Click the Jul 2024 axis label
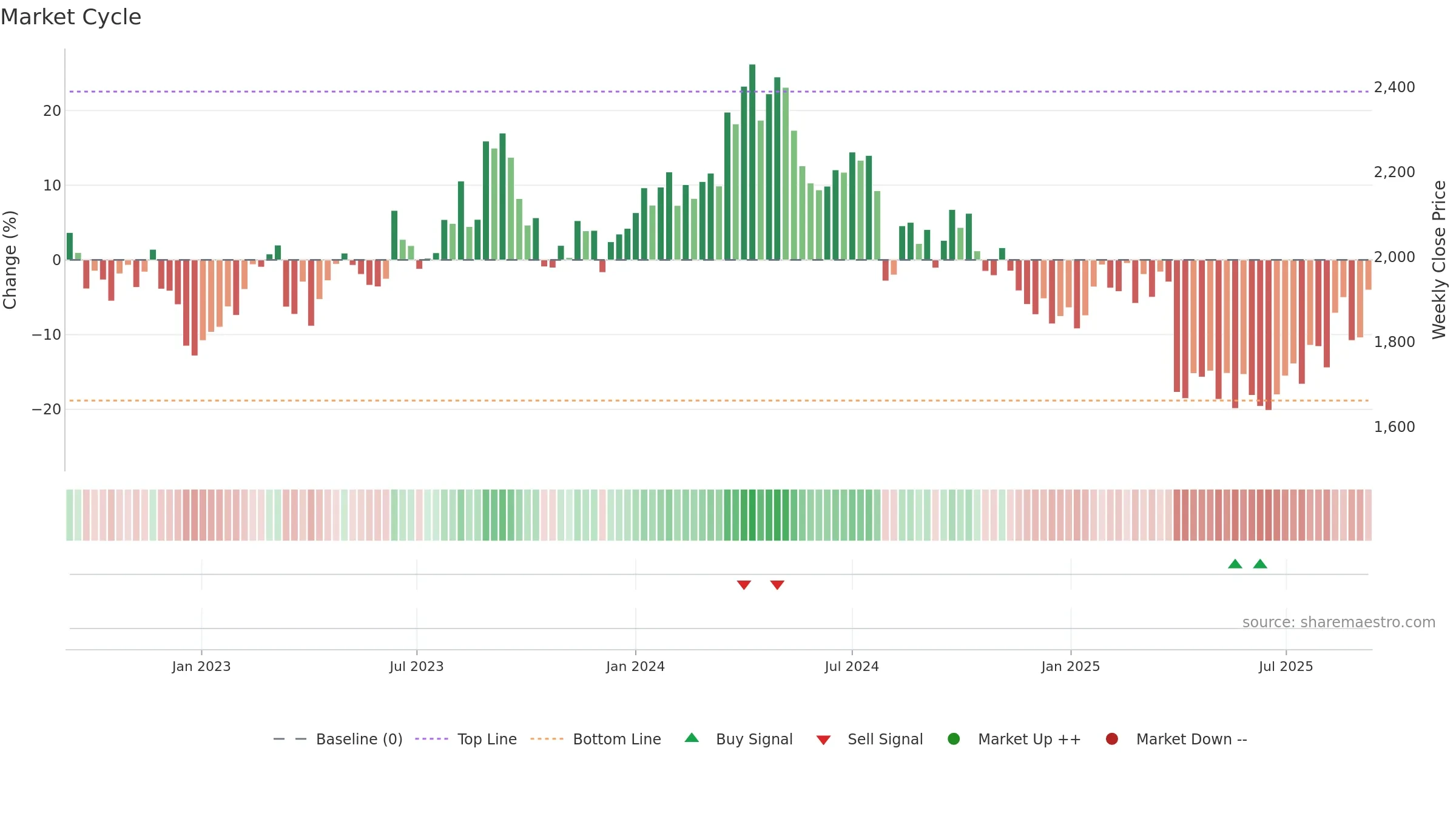Viewport: 1456px width, 819px height. pyautogui.click(x=852, y=667)
